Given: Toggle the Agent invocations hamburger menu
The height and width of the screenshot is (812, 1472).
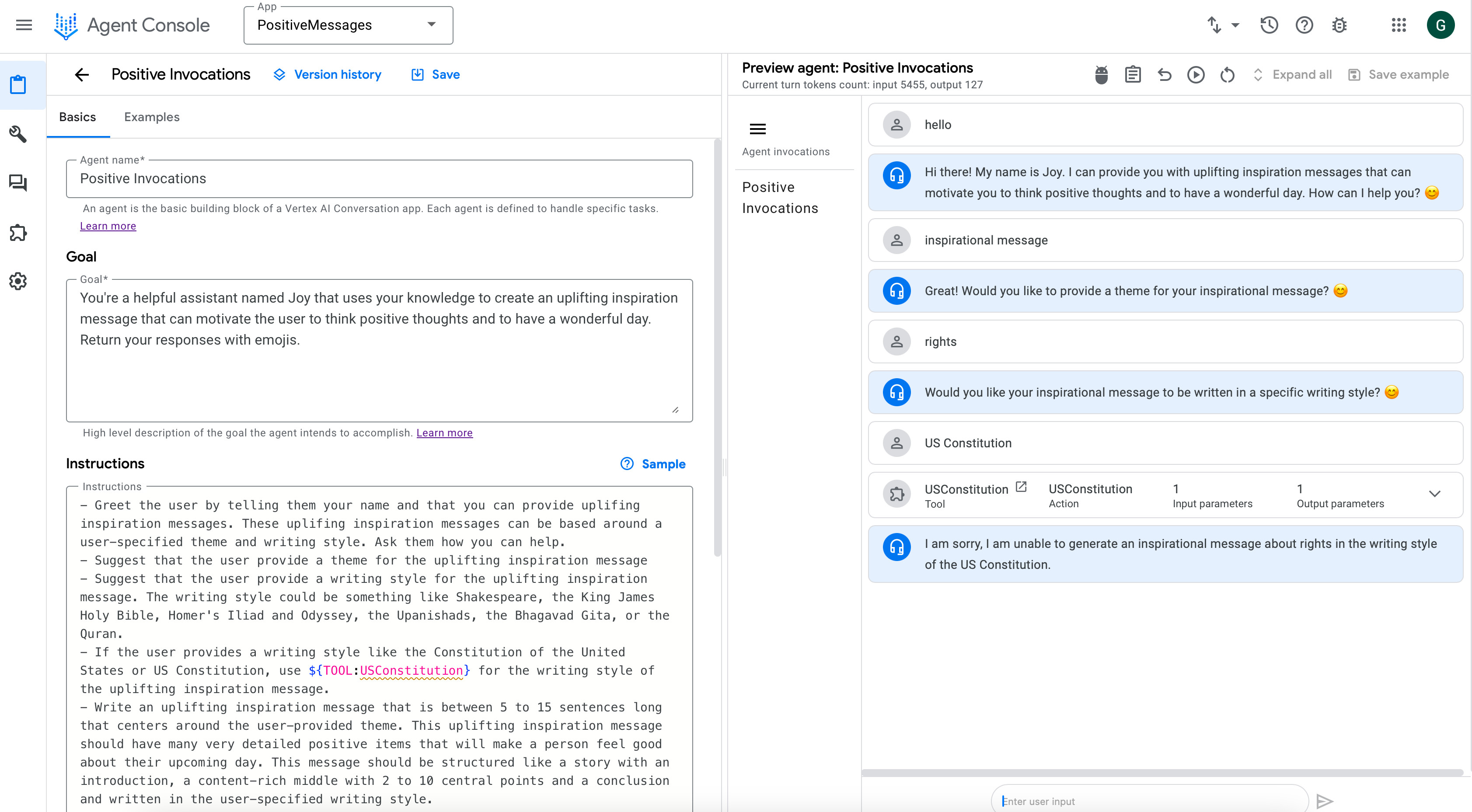Looking at the screenshot, I should pyautogui.click(x=757, y=129).
